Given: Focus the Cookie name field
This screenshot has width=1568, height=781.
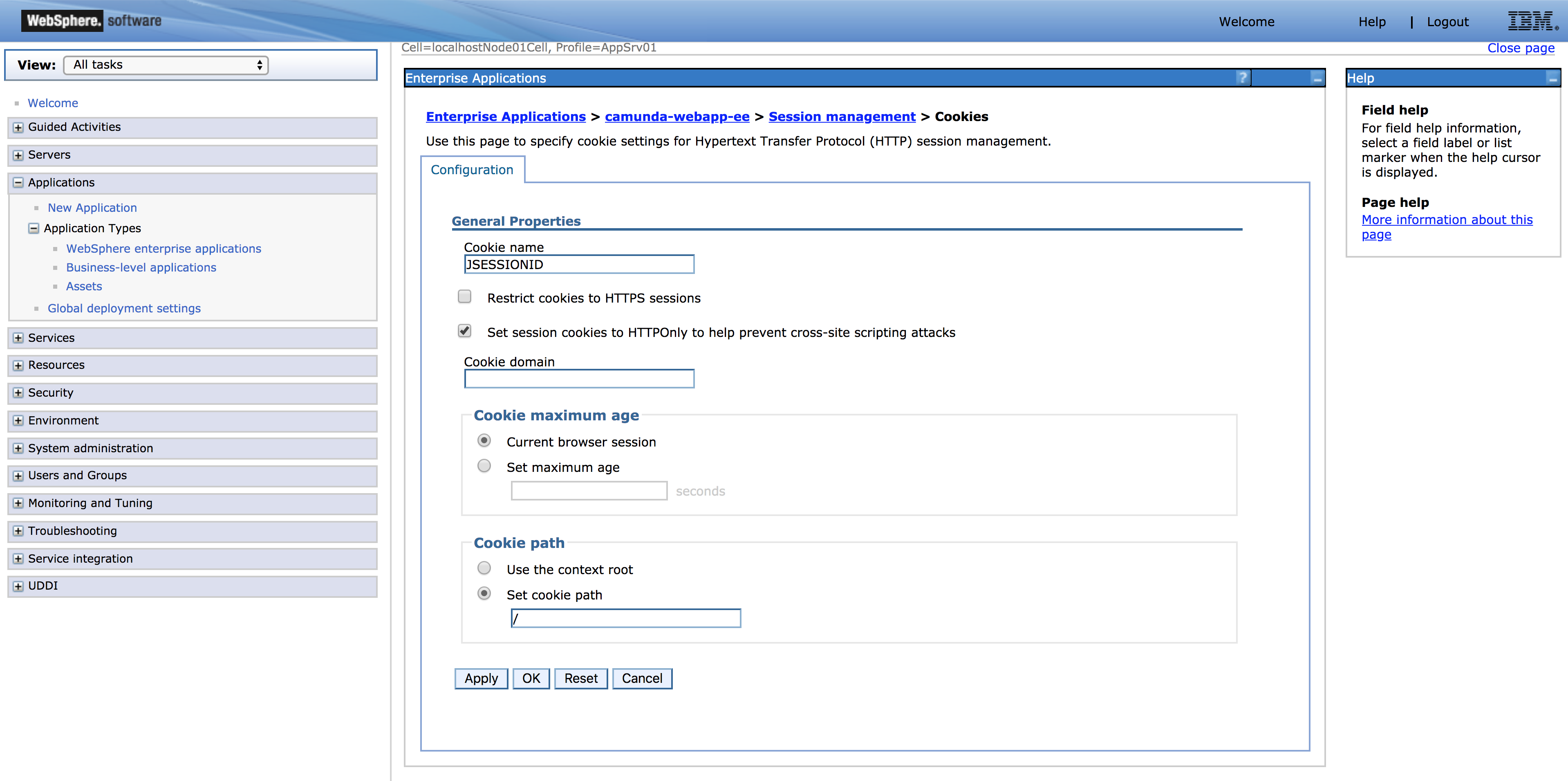Looking at the screenshot, I should (x=579, y=264).
